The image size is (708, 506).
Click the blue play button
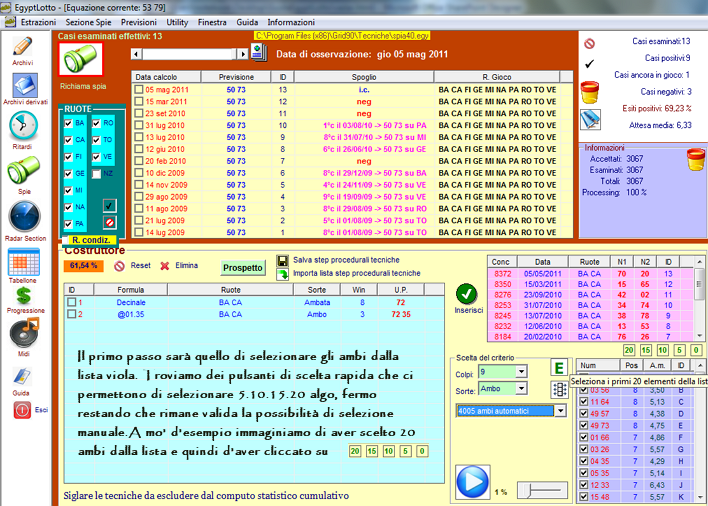click(472, 482)
